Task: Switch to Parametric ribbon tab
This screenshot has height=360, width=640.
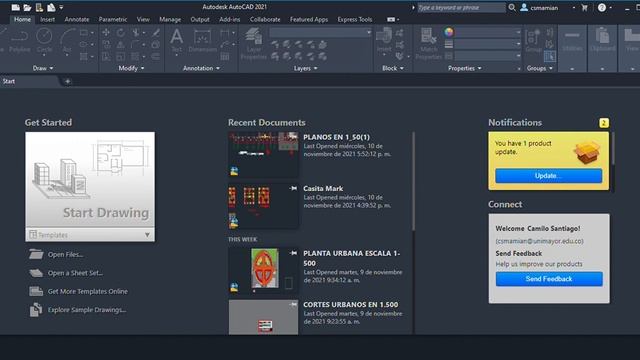Action: click(x=113, y=19)
